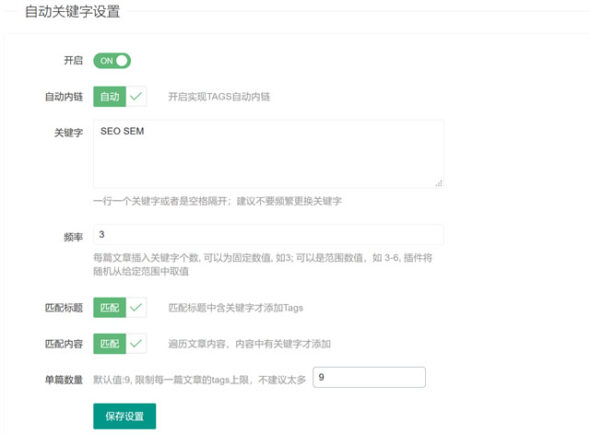Click the checkmark icon in 匹配内容 row

(136, 343)
